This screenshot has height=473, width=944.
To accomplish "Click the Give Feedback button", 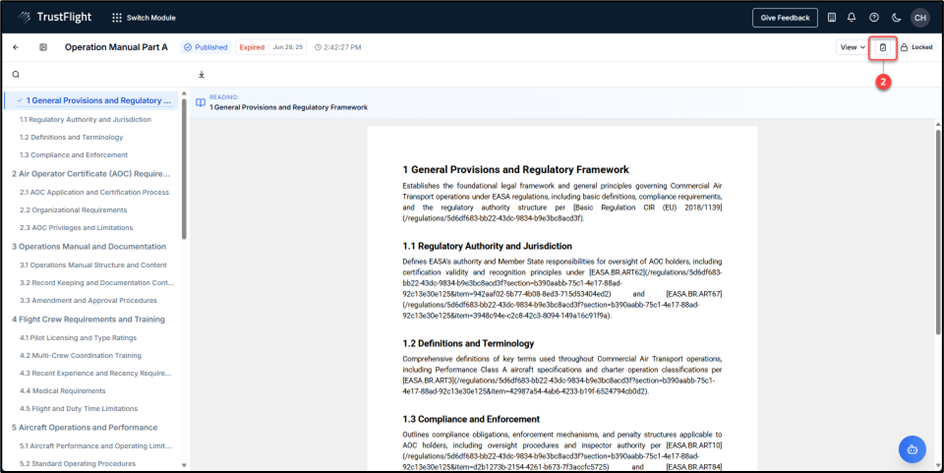I will coord(785,18).
